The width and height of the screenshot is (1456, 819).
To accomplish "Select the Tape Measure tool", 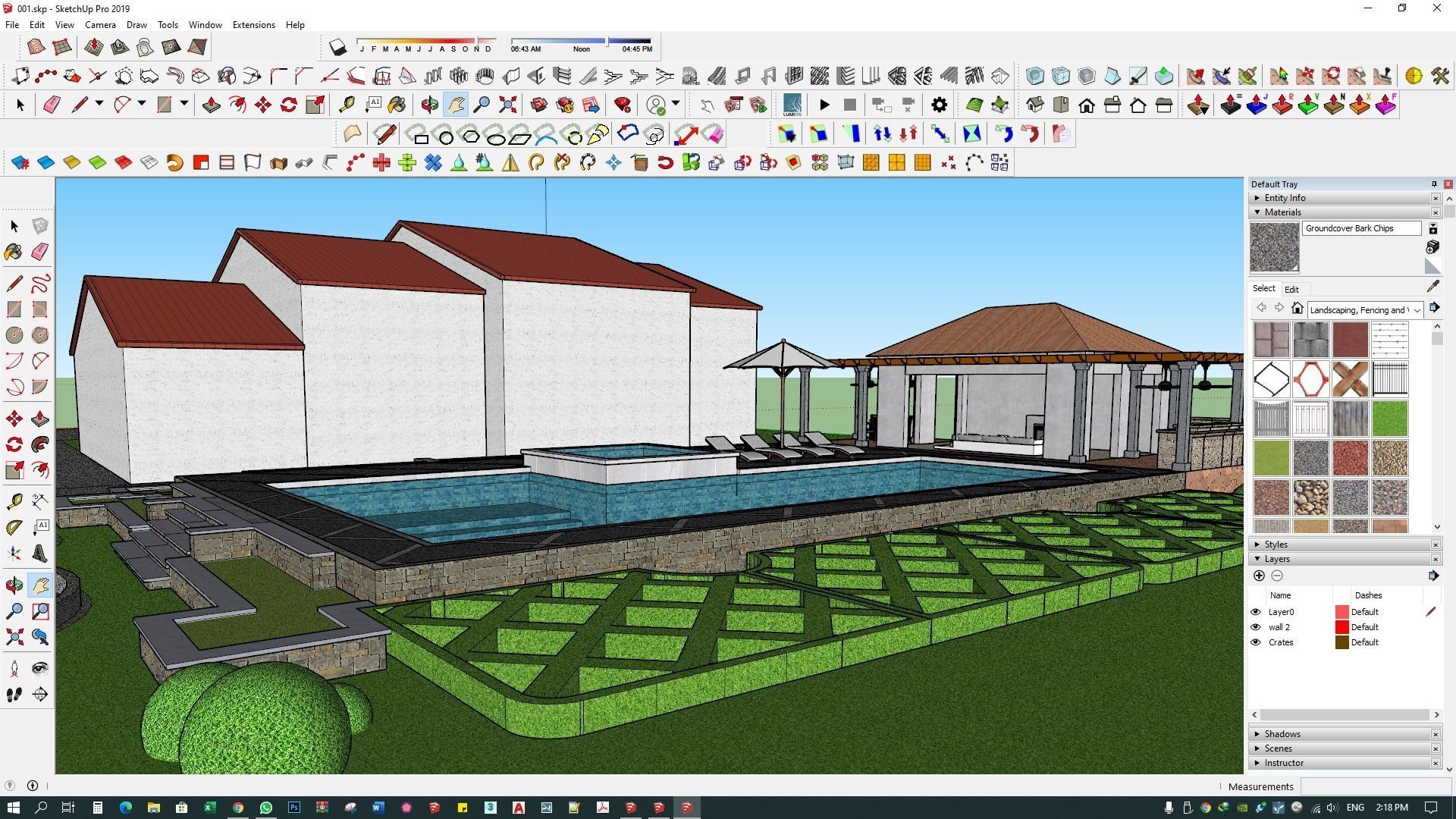I will coord(14,501).
